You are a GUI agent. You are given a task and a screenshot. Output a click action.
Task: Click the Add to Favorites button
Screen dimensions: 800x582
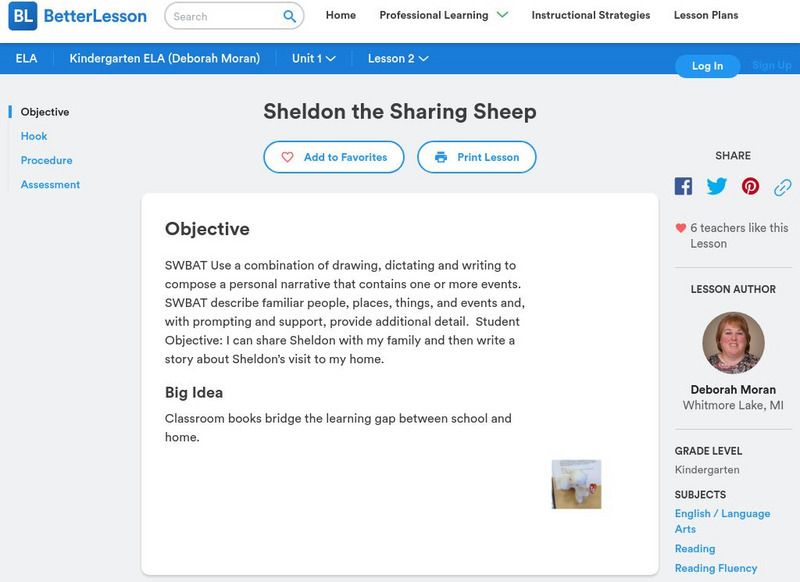(334, 157)
